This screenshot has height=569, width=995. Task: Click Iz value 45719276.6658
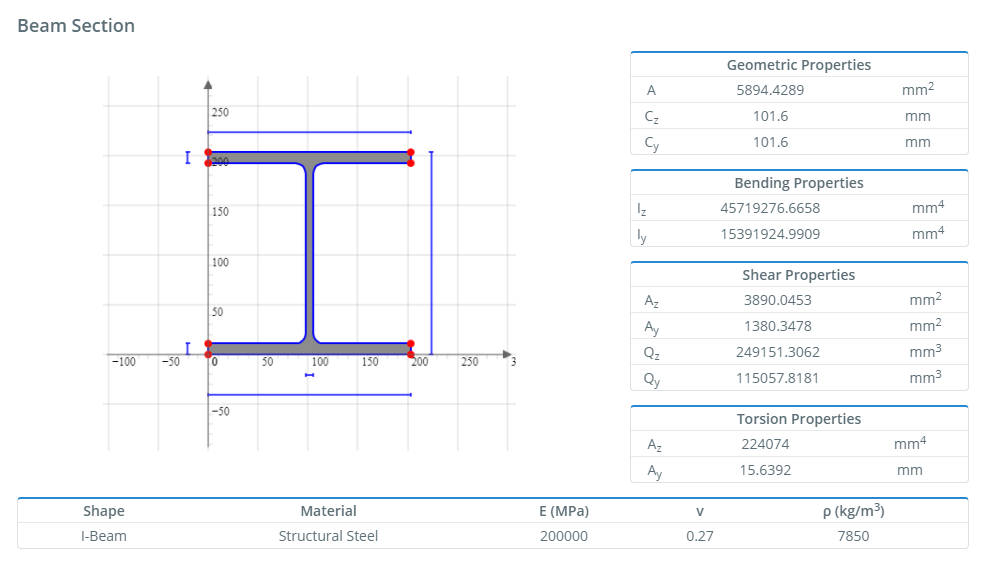coord(770,208)
